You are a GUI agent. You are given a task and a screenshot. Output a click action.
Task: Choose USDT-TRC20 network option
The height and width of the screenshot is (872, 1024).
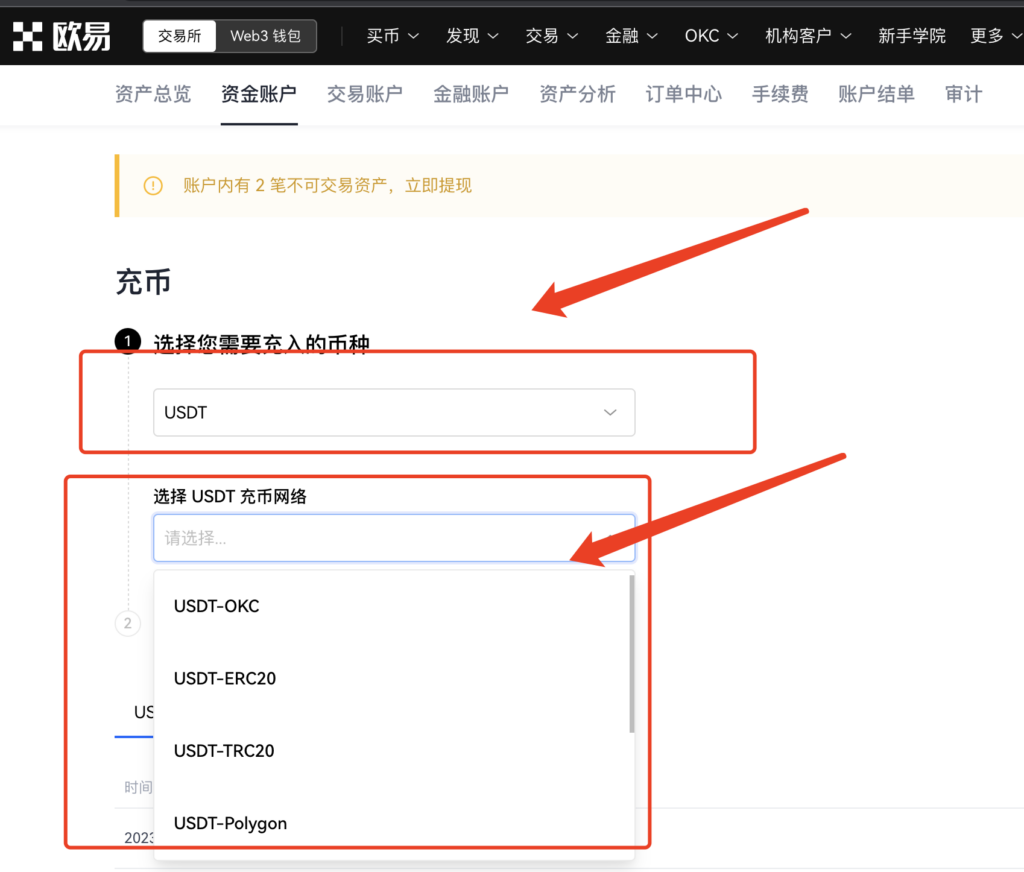point(394,751)
